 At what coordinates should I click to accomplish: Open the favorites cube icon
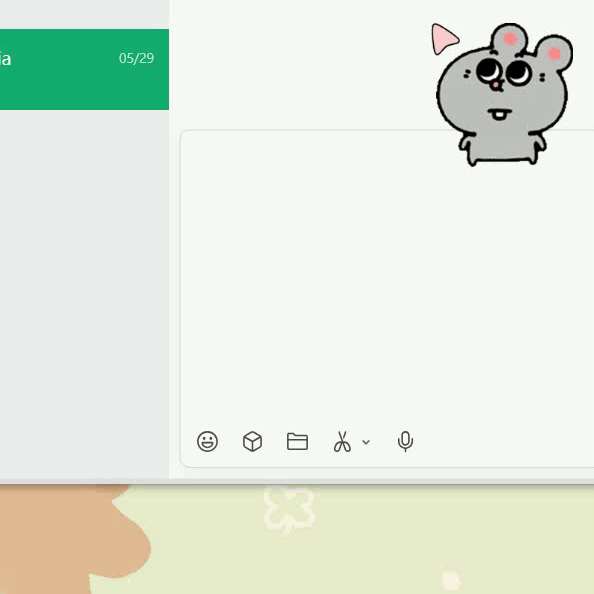pos(252,441)
